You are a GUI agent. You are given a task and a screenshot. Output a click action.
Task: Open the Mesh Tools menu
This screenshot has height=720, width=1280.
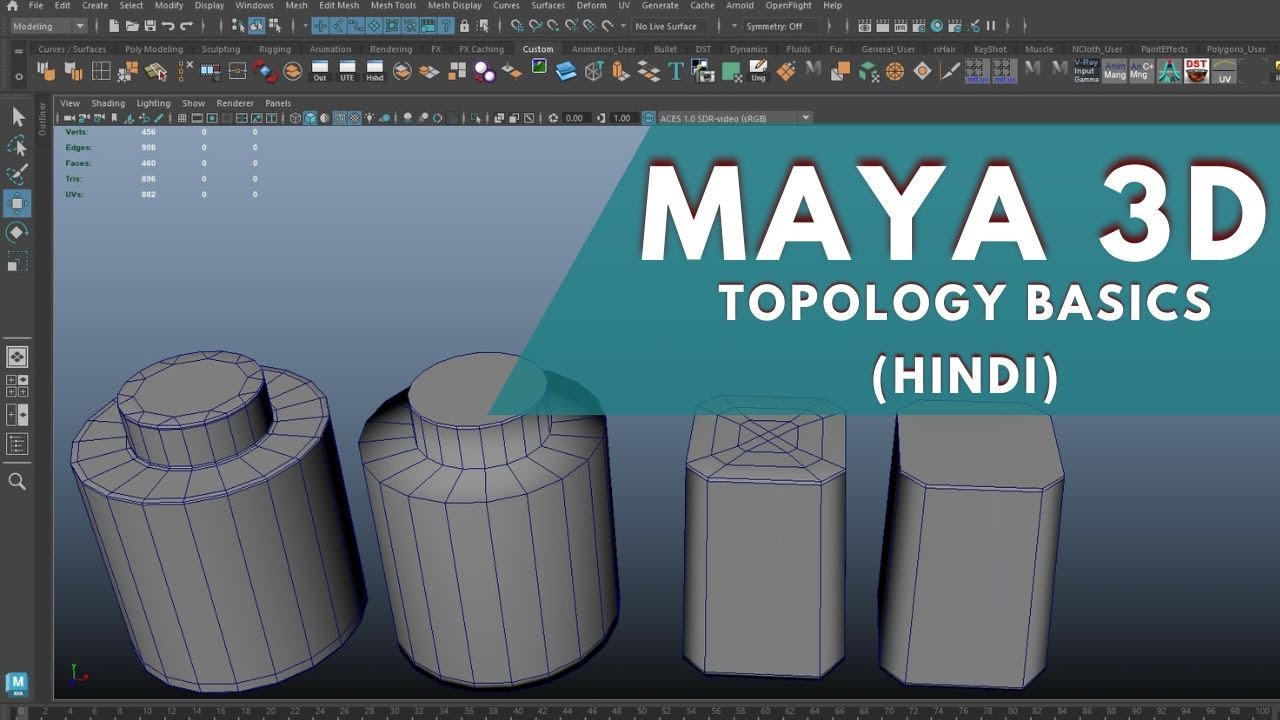click(393, 5)
